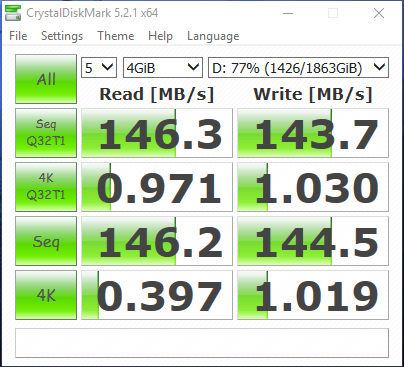Select the 4K Q32T1 read result 0.971
404x367 pixels.
[157, 187]
